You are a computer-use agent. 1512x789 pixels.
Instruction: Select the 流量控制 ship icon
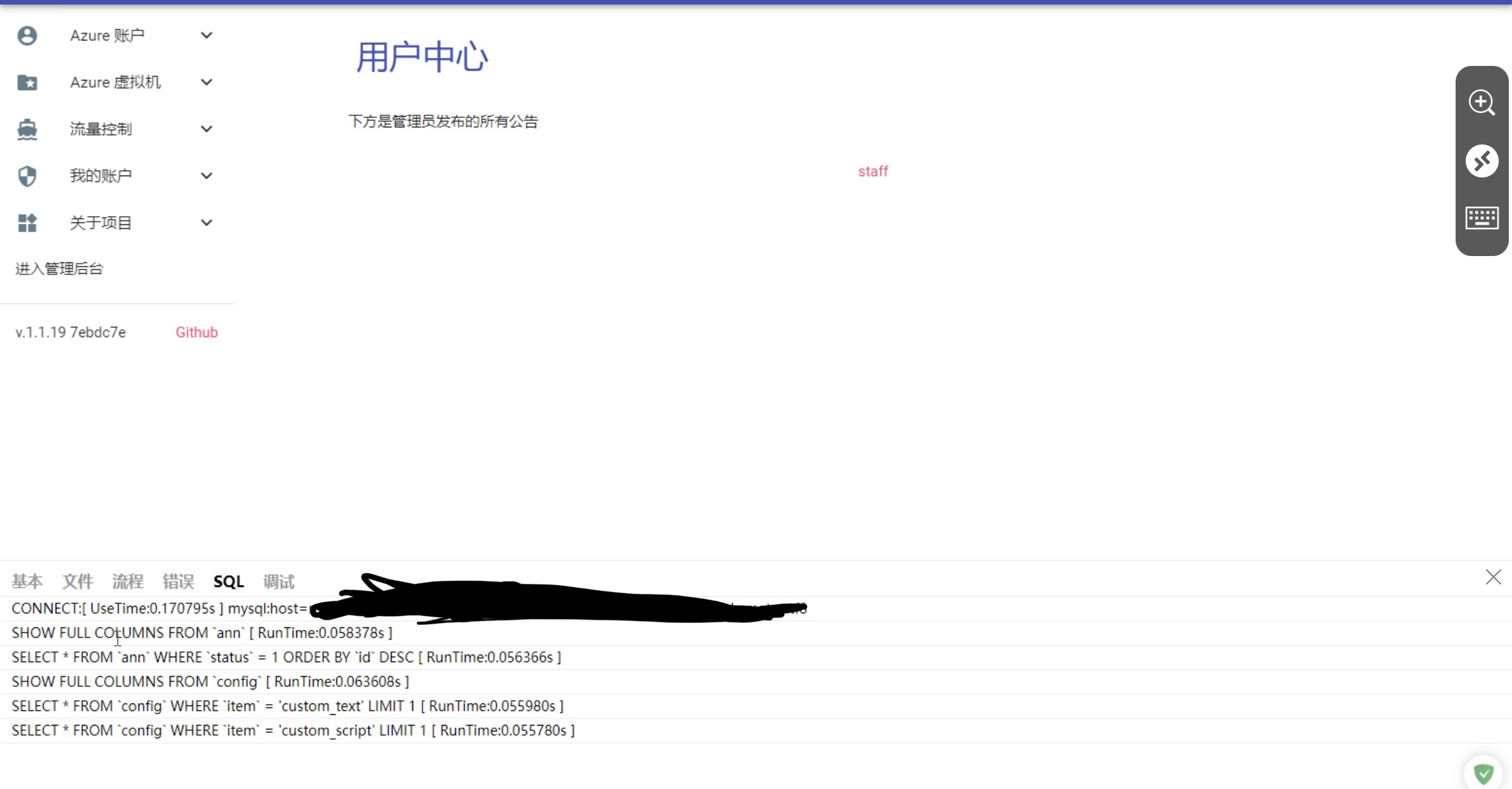27,129
